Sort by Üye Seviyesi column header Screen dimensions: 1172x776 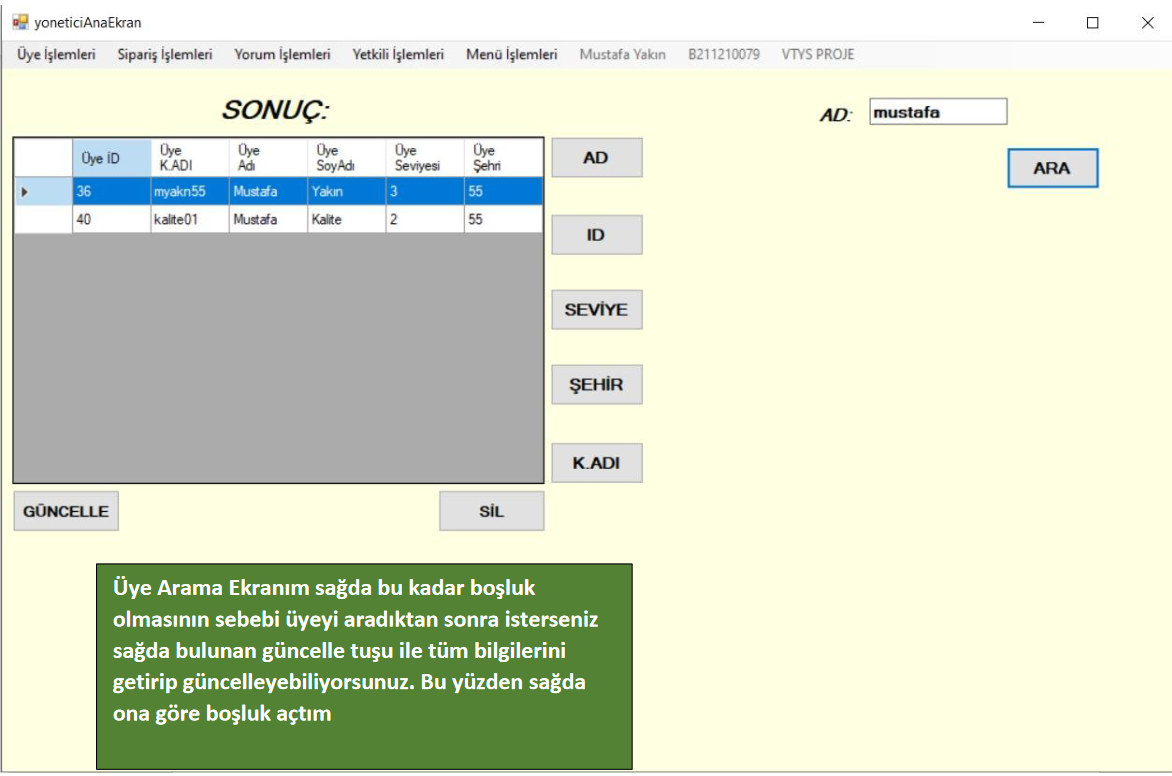(x=424, y=158)
